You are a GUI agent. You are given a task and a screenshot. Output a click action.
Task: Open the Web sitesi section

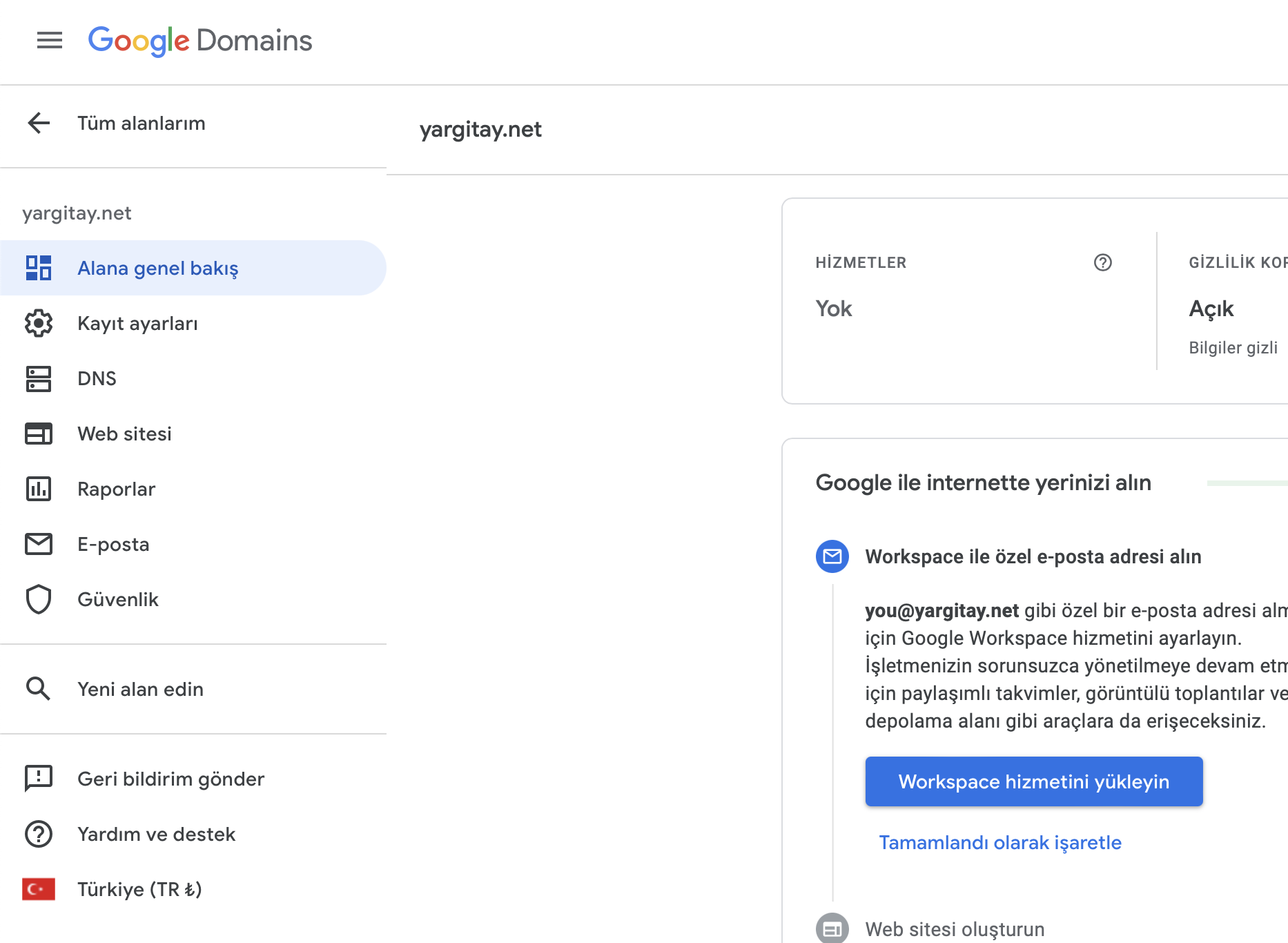click(x=193, y=434)
